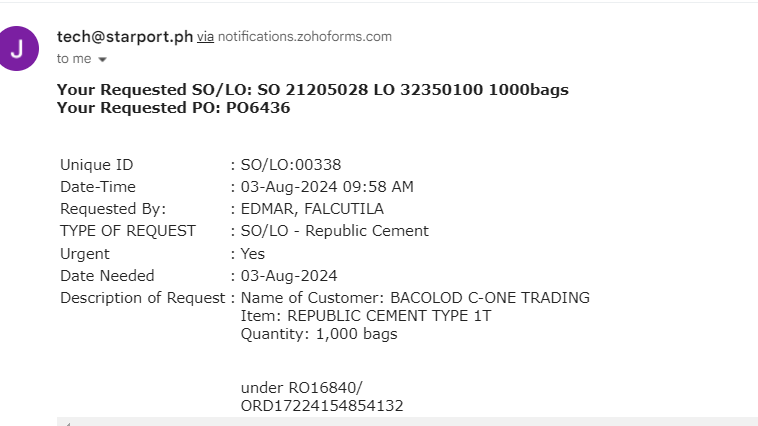Click the "SO/LO - Republic Cement" request type
This screenshot has width=758, height=426.
pos(334,231)
